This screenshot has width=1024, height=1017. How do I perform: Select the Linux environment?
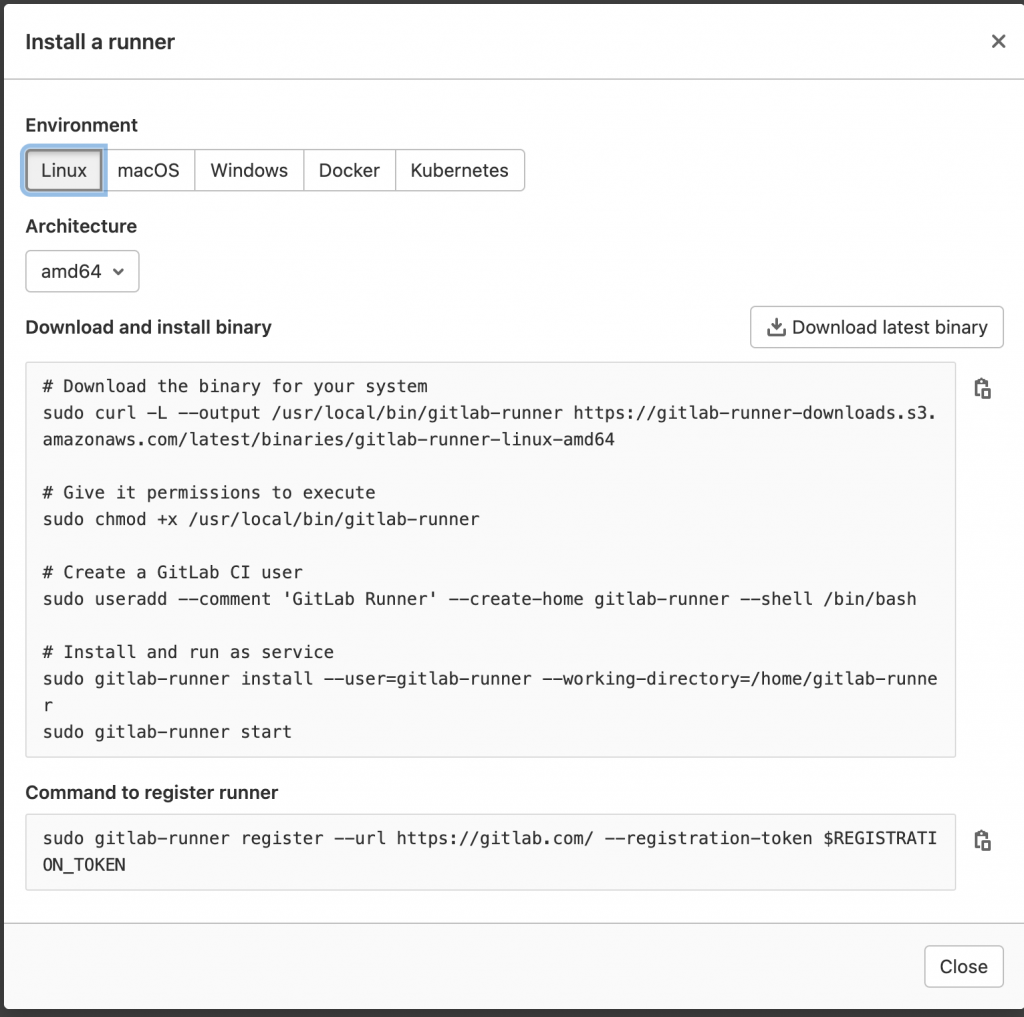pos(63,170)
